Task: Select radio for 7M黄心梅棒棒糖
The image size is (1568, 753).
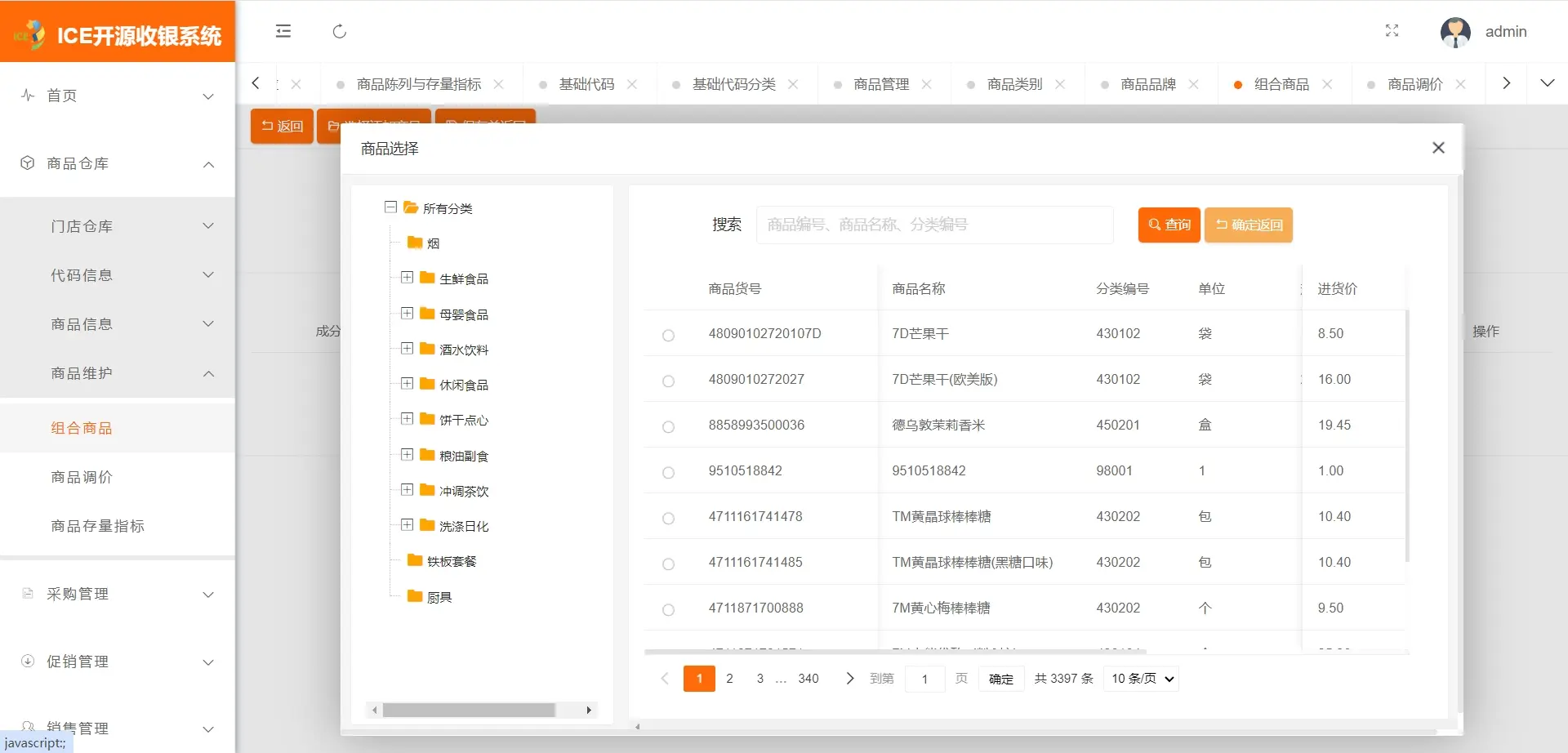Action: coord(668,609)
